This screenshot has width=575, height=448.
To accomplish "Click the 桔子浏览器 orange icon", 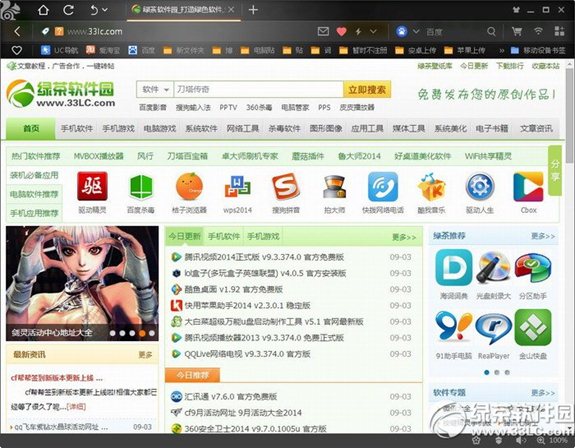I will click(189, 187).
